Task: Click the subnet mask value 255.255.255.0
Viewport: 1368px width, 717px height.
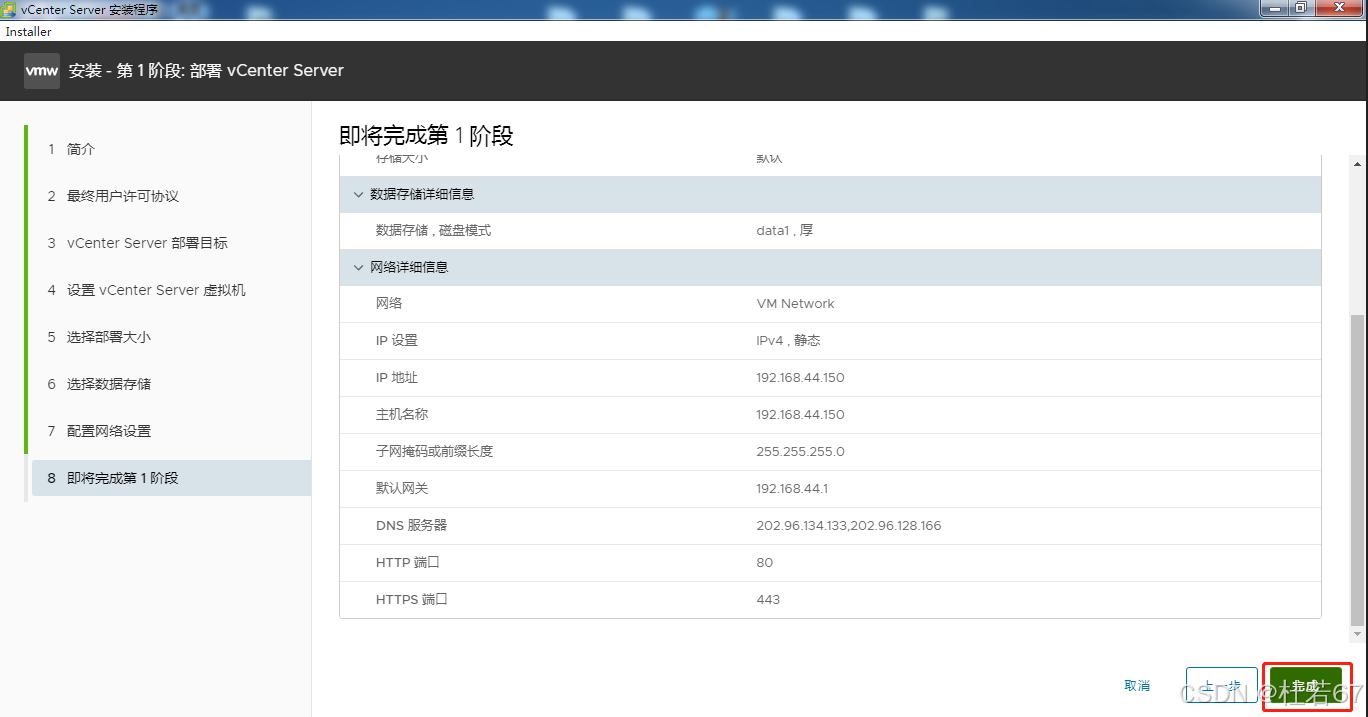Action: [x=800, y=452]
